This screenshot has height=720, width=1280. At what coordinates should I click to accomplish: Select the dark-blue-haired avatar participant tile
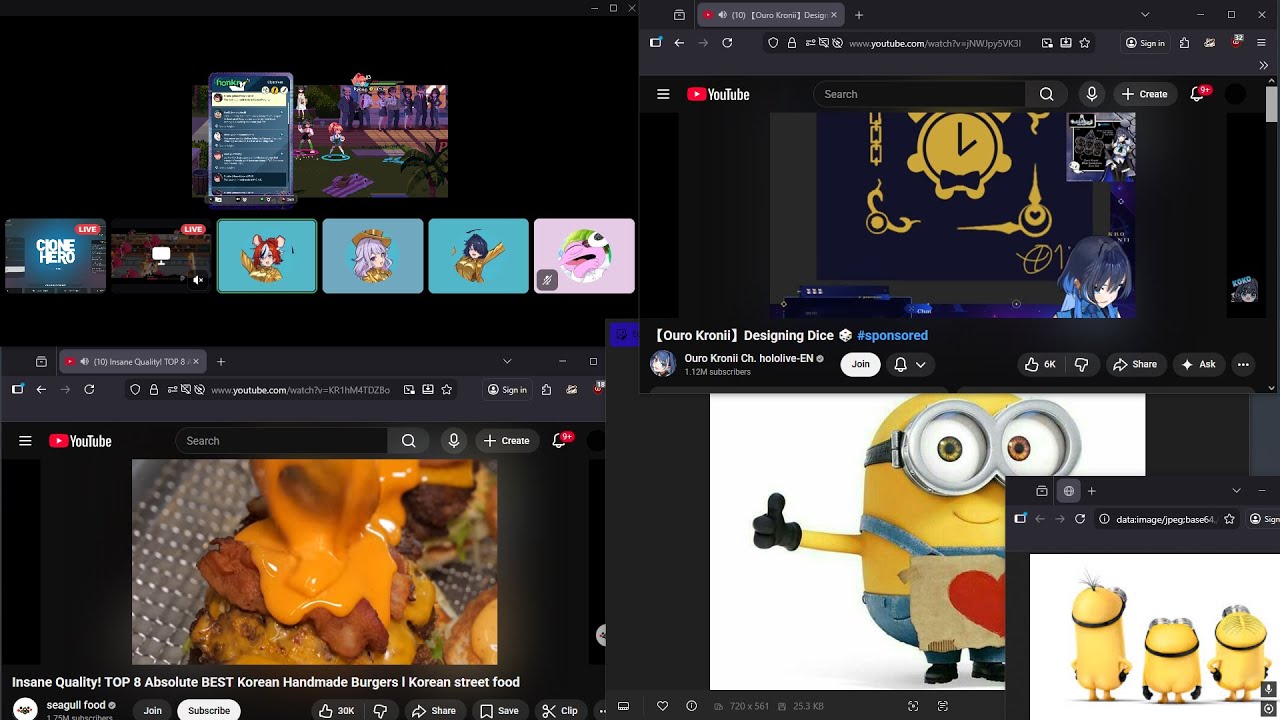pyautogui.click(x=478, y=256)
